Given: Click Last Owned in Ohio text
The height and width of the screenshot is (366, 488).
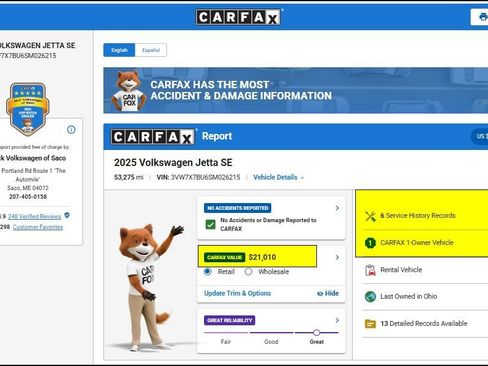Looking at the screenshot, I should pyautogui.click(x=408, y=296).
